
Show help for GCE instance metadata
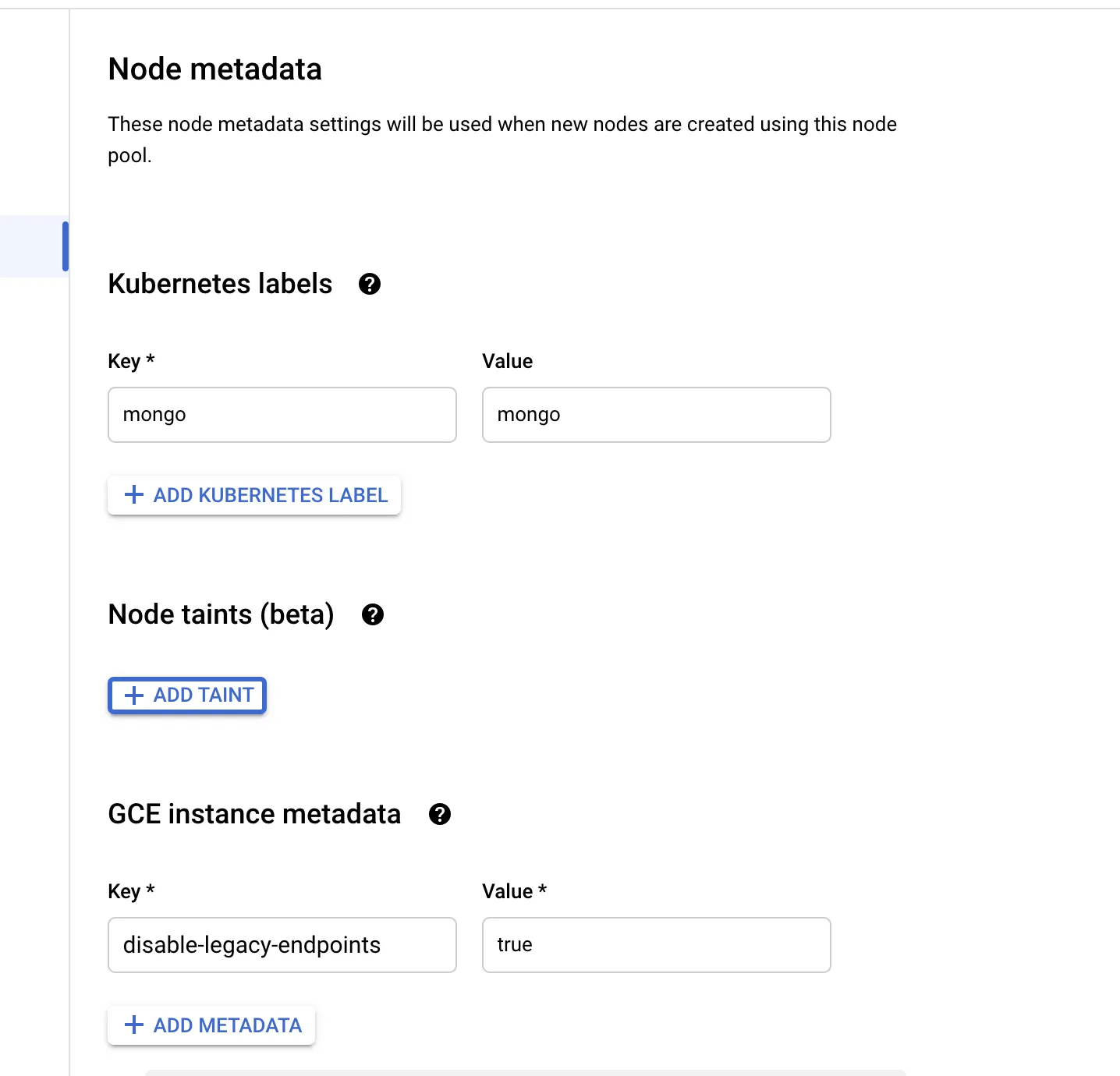click(x=440, y=814)
